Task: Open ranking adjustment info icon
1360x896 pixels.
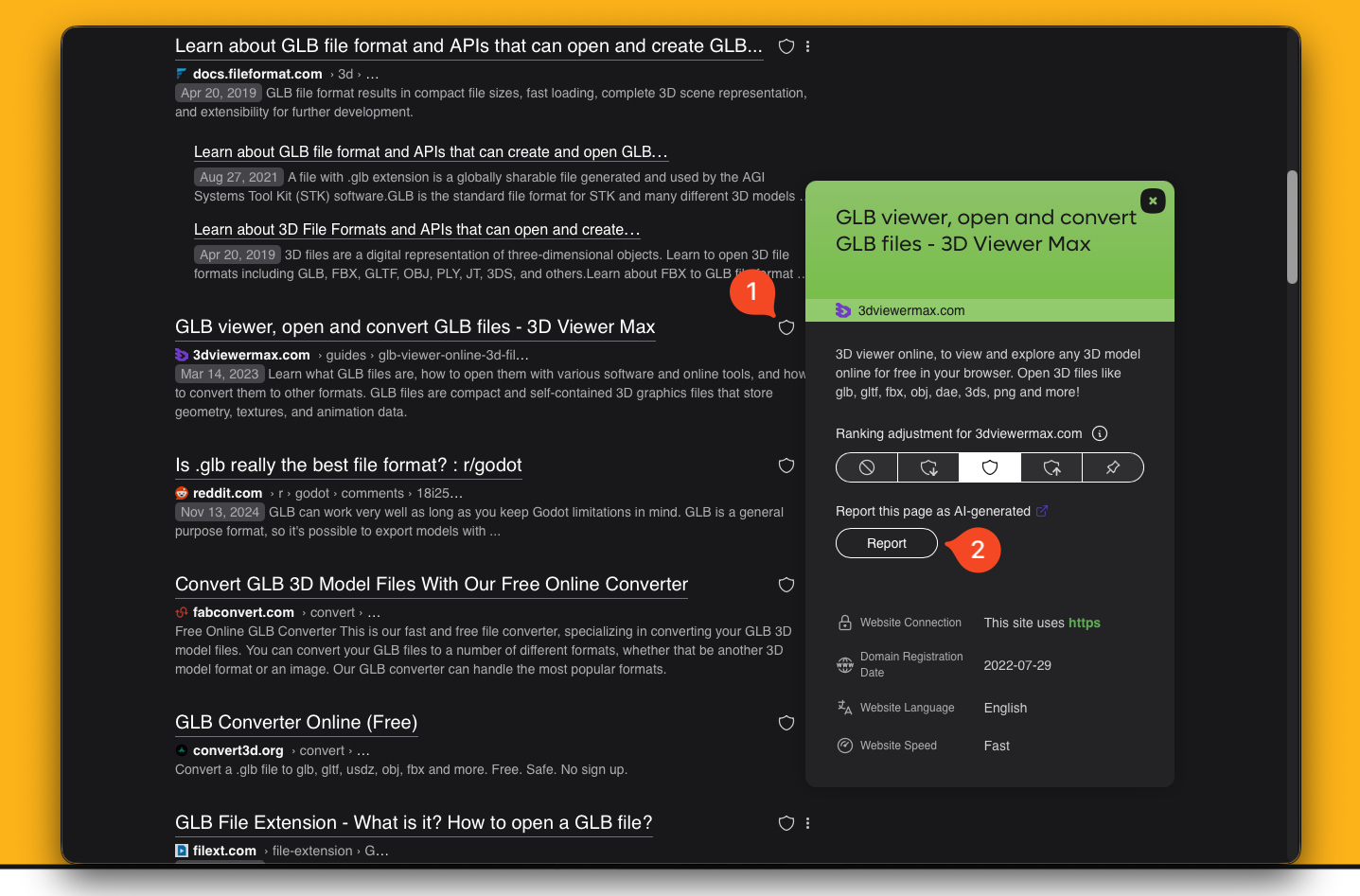Action: coord(1100,433)
